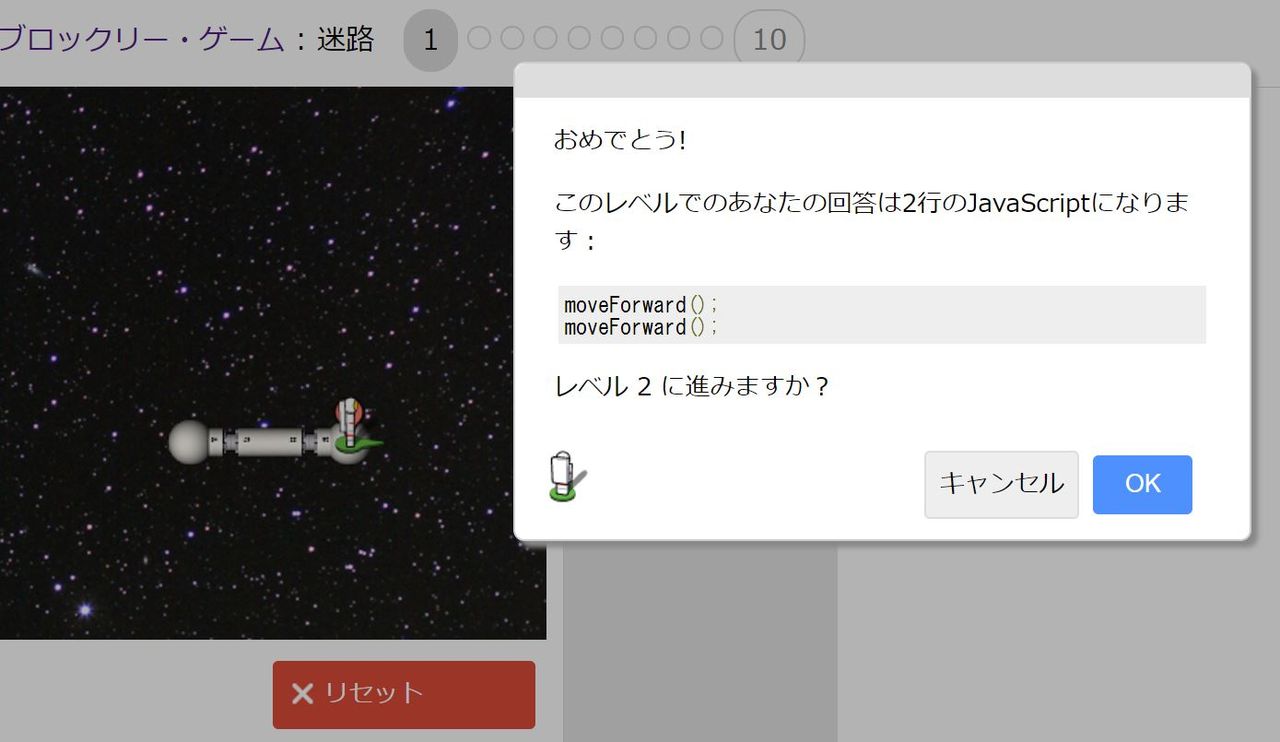
Task: Select the level 2 small circle
Action: [479, 38]
